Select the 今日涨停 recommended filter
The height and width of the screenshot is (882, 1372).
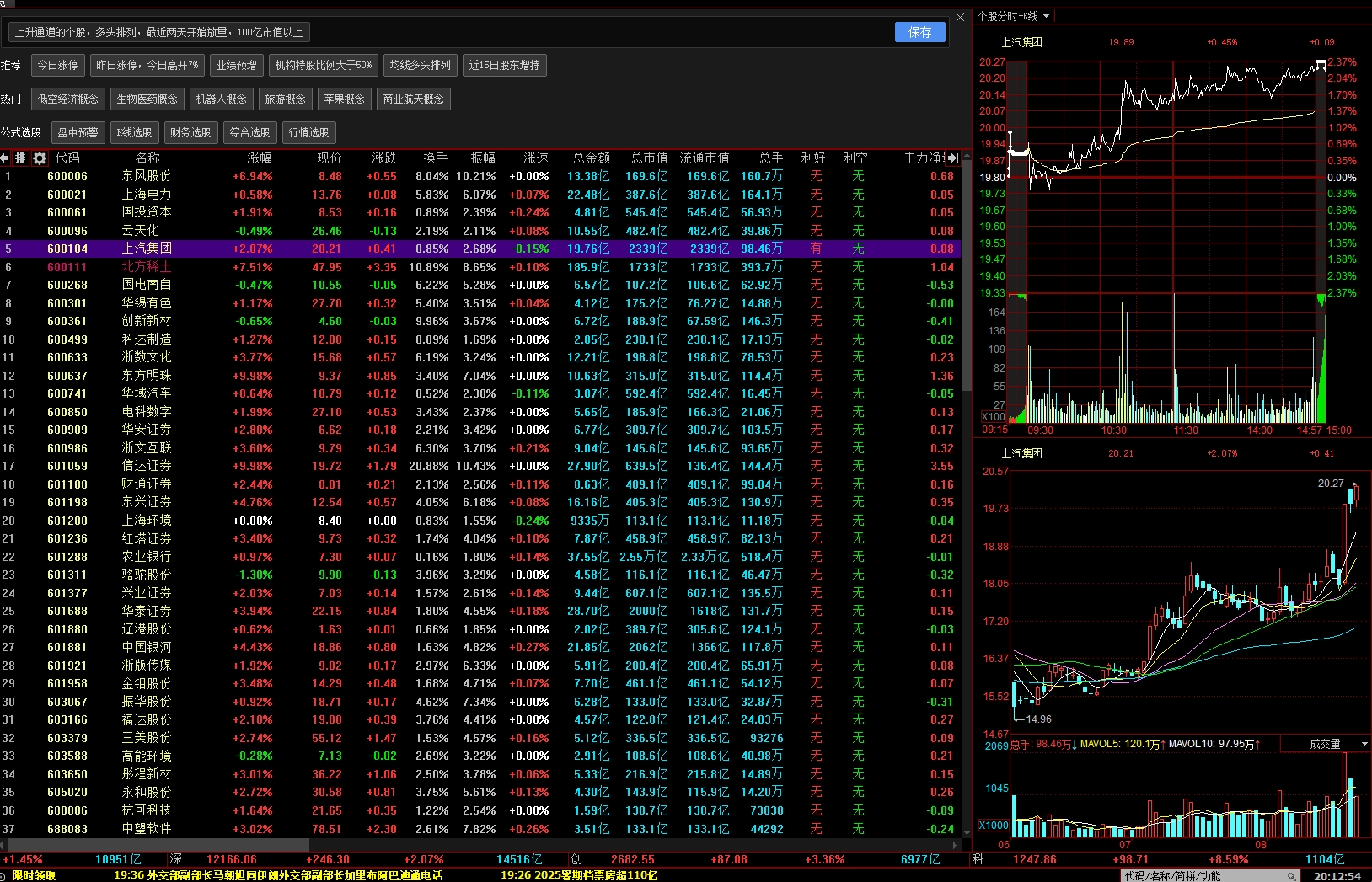click(x=58, y=65)
